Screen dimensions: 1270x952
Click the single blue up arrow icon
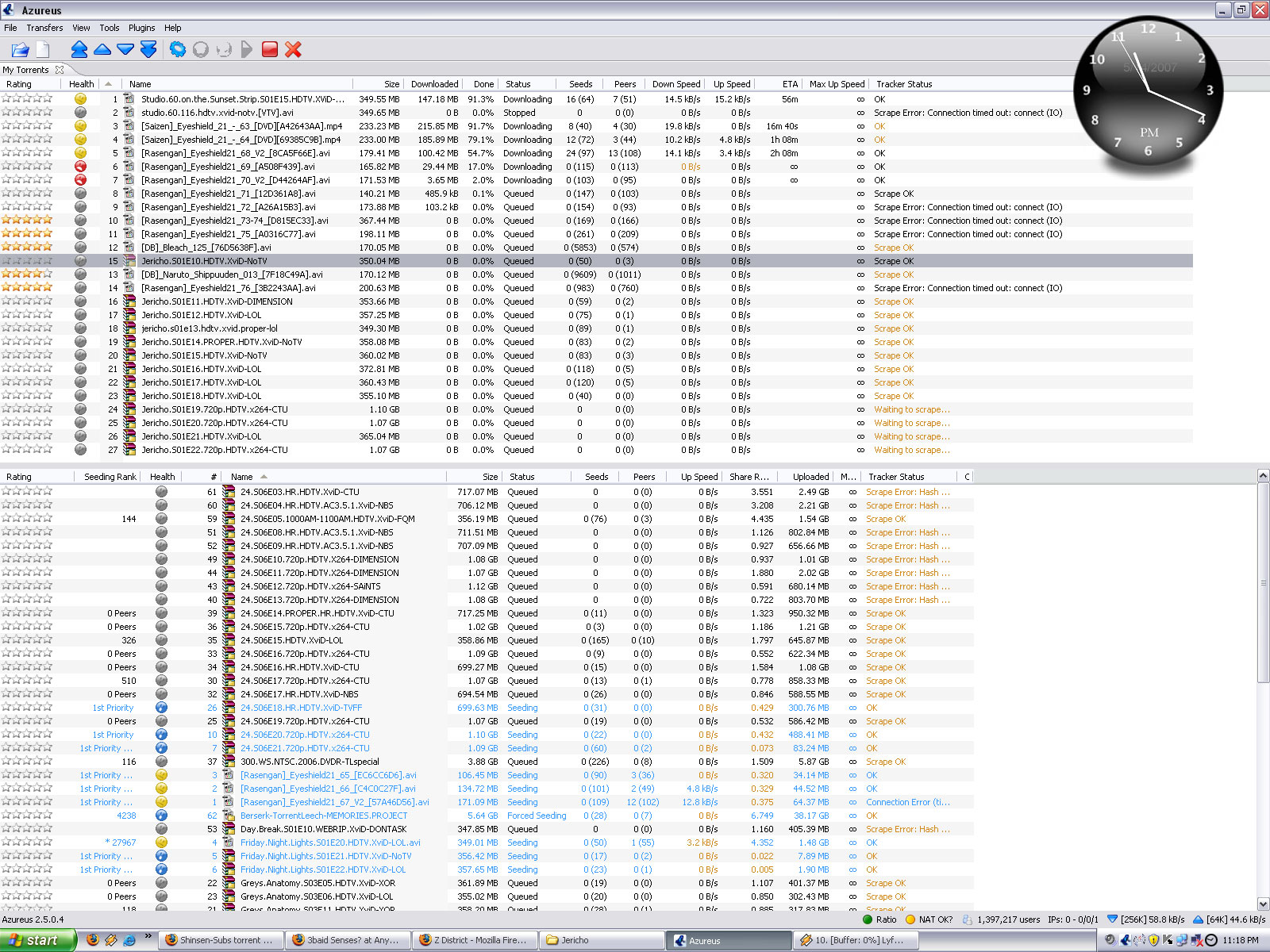(102, 50)
